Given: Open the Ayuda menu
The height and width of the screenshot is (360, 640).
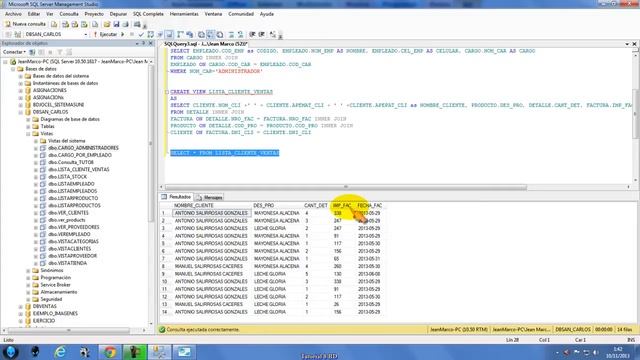Looking at the screenshot, I should [x=267, y=14].
